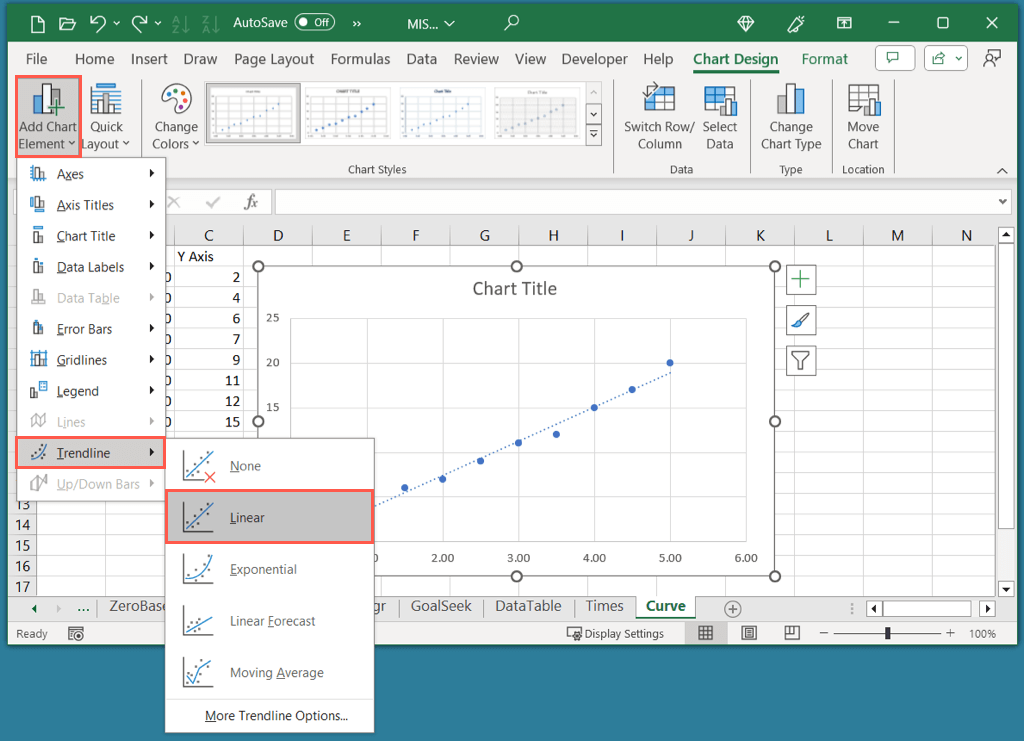Toggle the AutoSave switch
1024x741 pixels.
pos(314,22)
